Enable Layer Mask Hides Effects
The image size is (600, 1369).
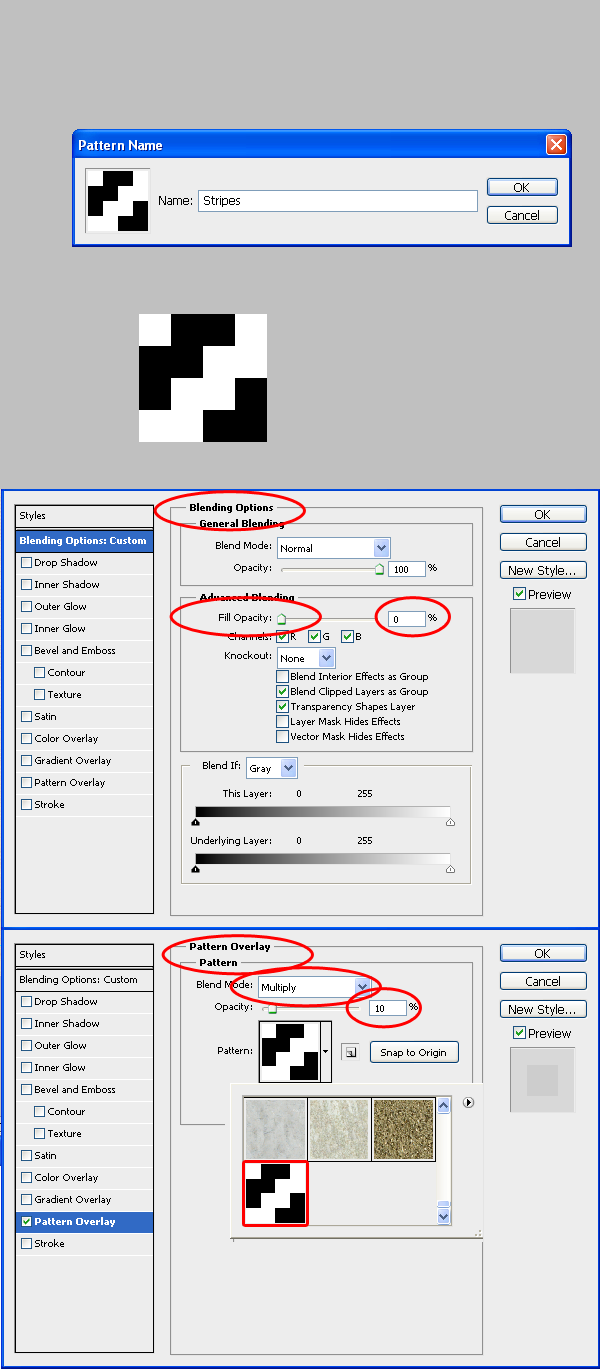click(x=283, y=722)
